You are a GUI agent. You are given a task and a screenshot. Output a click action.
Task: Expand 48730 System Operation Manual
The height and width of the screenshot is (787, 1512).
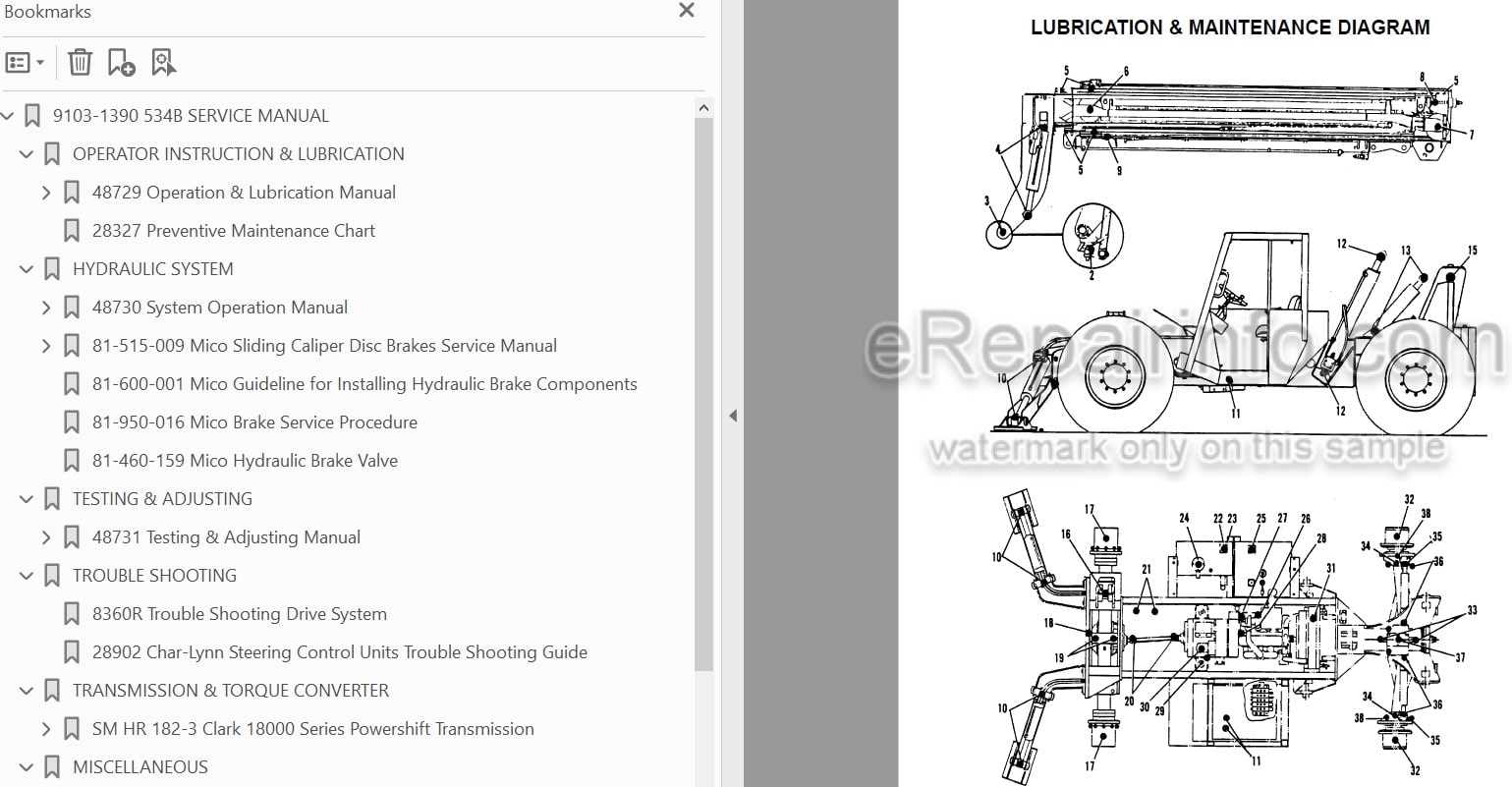click(45, 308)
